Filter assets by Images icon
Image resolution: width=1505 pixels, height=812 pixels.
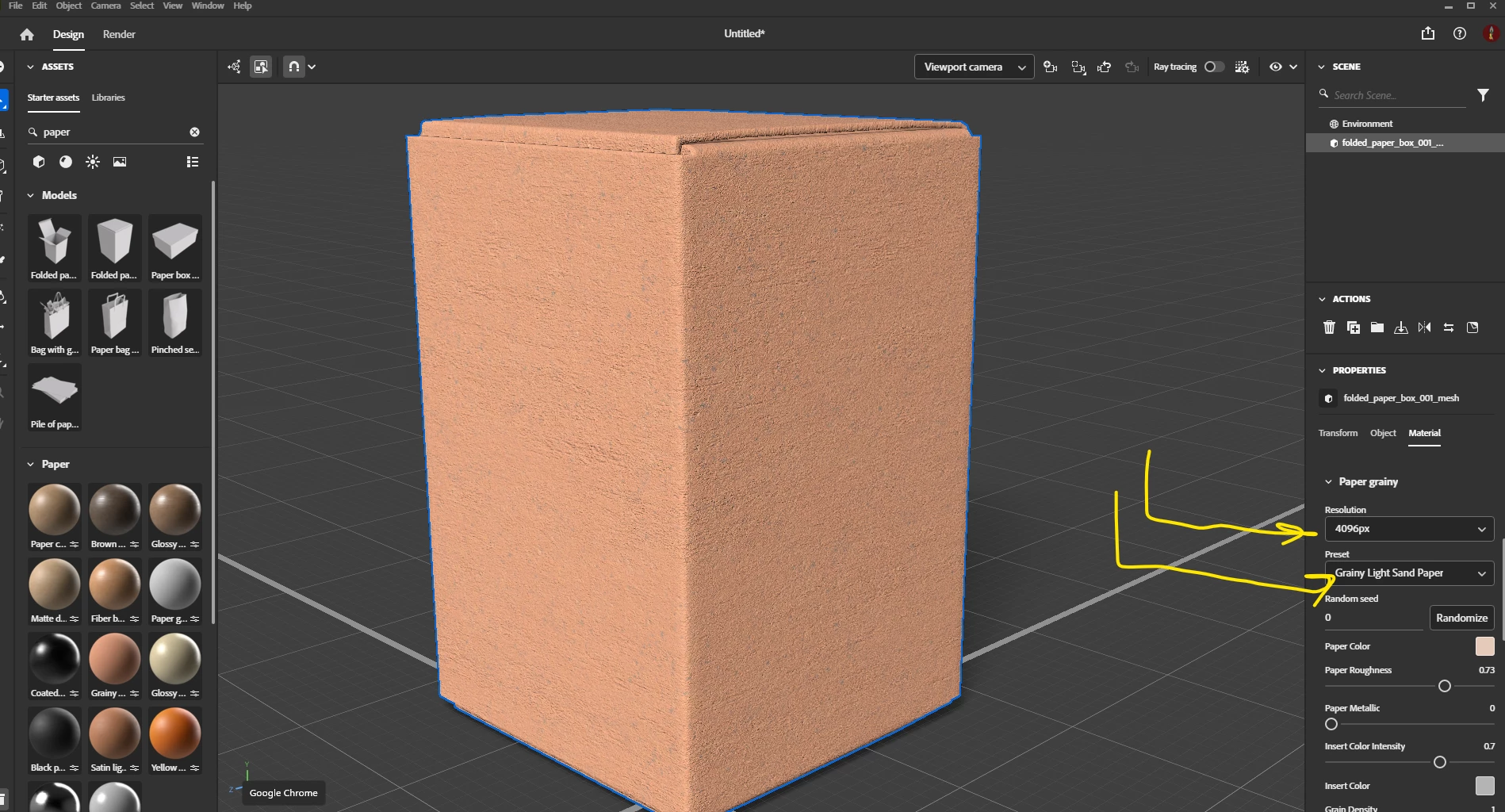click(120, 162)
